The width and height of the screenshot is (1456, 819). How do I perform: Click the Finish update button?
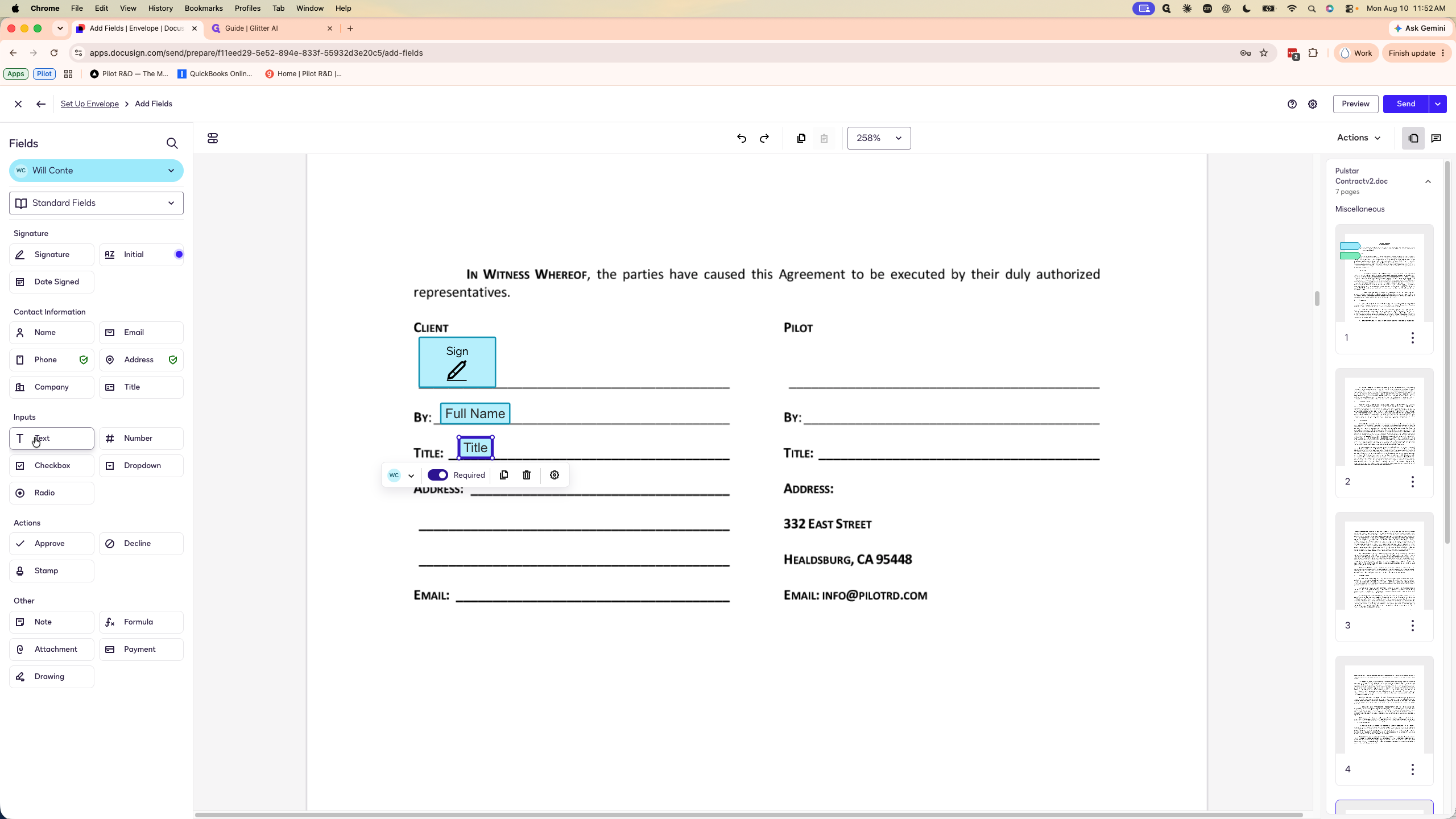1417,53
